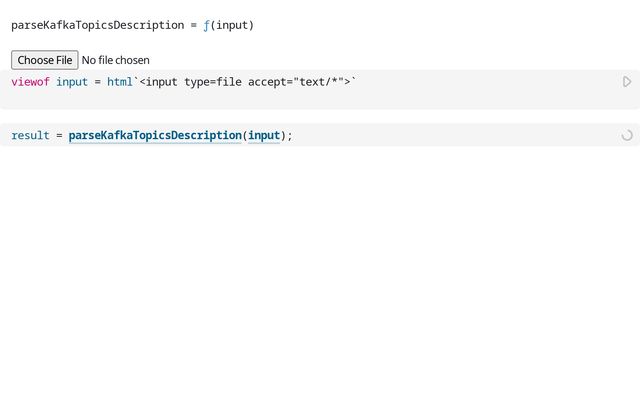The width and height of the screenshot is (640, 400).
Task: Click the accept="text/*" attribute text
Action: [x=295, y=82]
